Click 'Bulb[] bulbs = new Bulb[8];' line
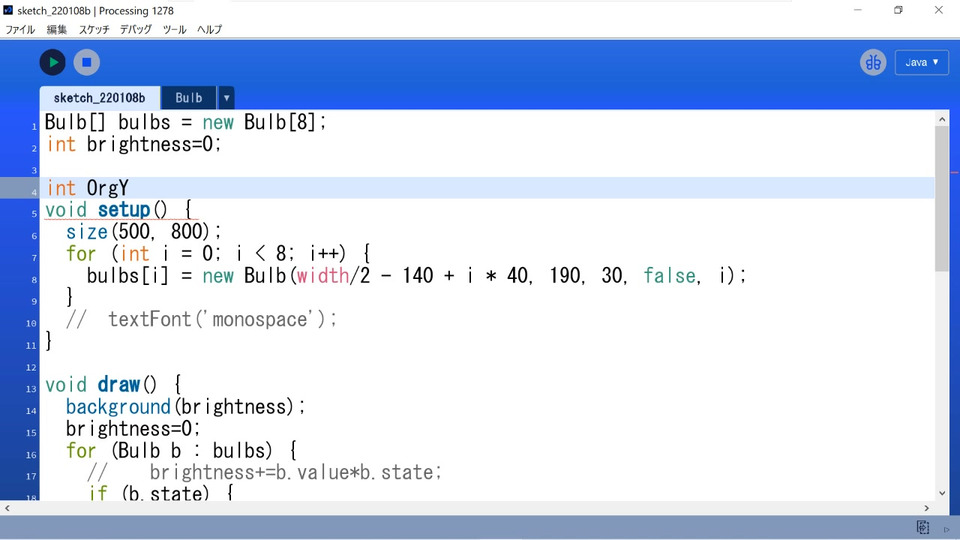The height and width of the screenshot is (540, 960). click(186, 122)
